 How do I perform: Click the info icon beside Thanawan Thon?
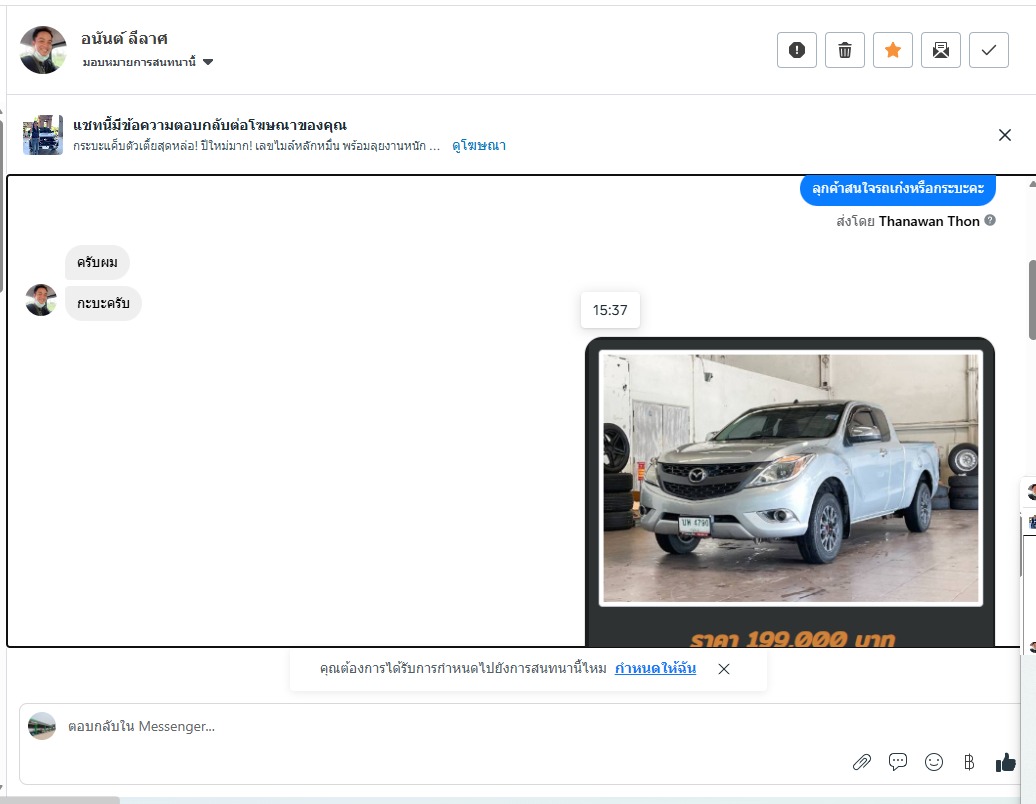pyautogui.click(x=990, y=220)
